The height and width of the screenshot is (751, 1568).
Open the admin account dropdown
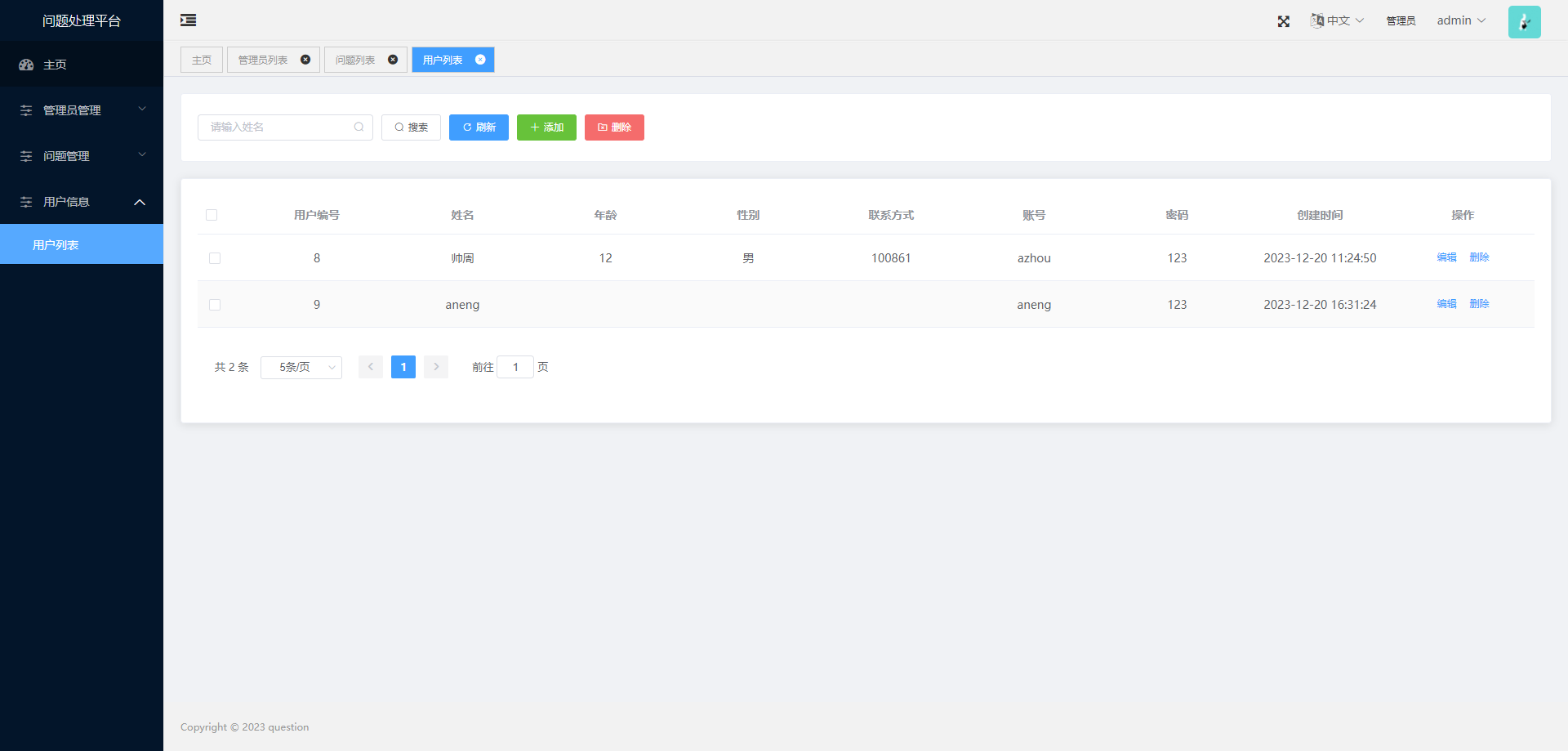pyautogui.click(x=1461, y=20)
